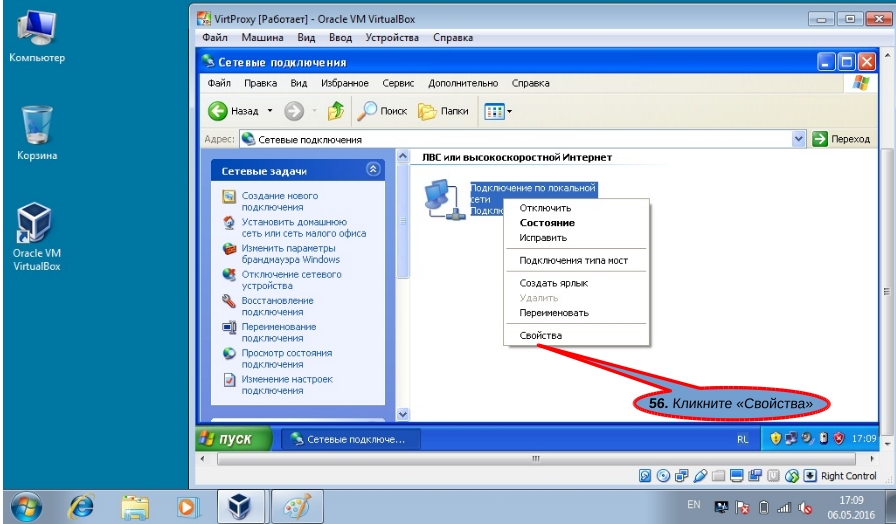Open Oracle VM VirtualBox desktop shortcut
The width and height of the screenshot is (896, 524).
coord(37,236)
